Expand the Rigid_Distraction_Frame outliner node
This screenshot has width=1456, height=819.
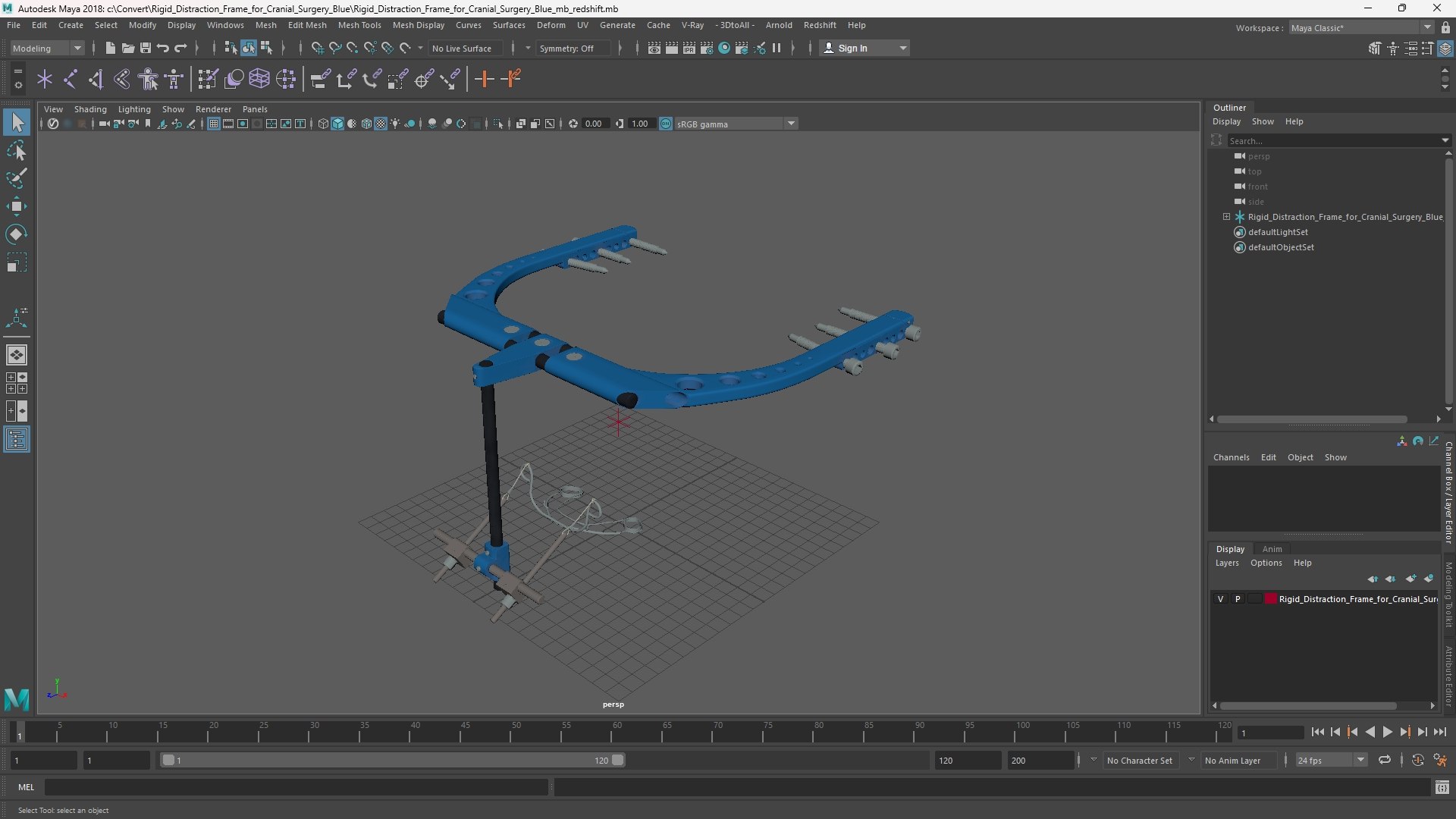pyautogui.click(x=1226, y=217)
